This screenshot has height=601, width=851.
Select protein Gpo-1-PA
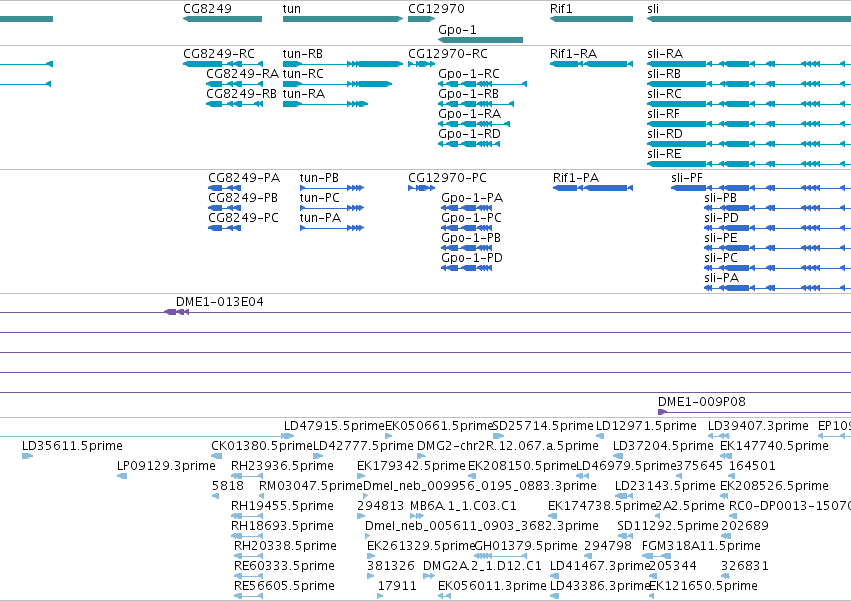467,208
